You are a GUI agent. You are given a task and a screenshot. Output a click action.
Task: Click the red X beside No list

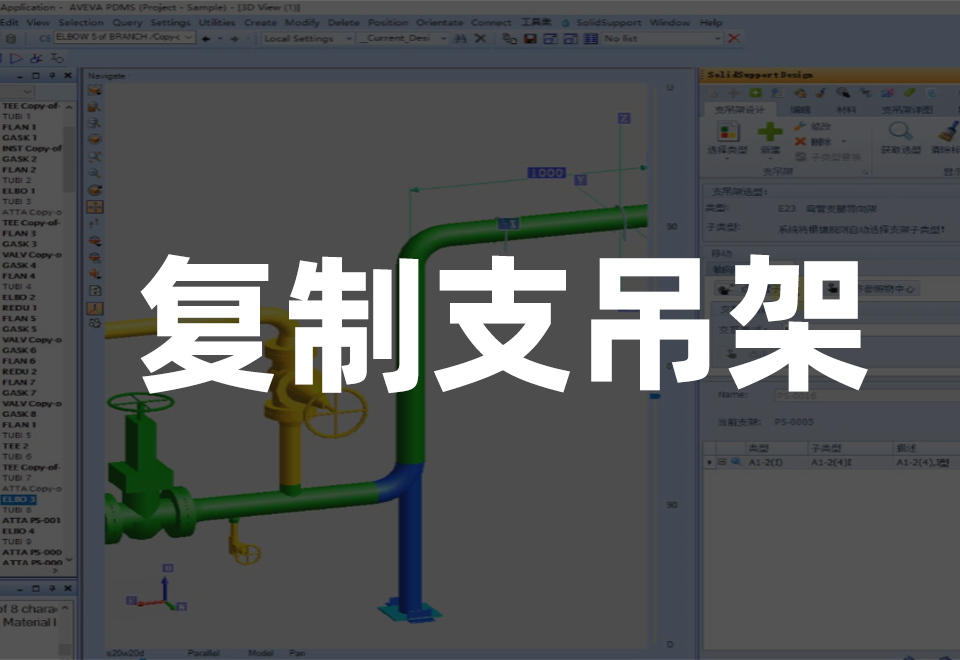tap(733, 39)
